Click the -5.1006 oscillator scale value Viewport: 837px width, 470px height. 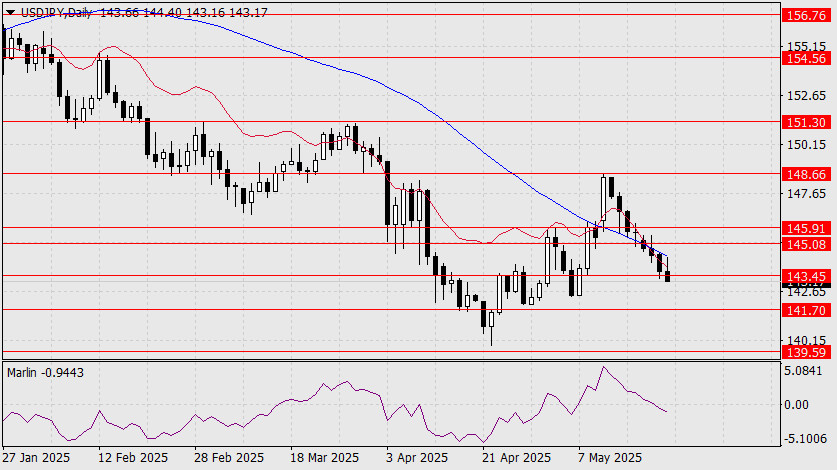point(804,439)
